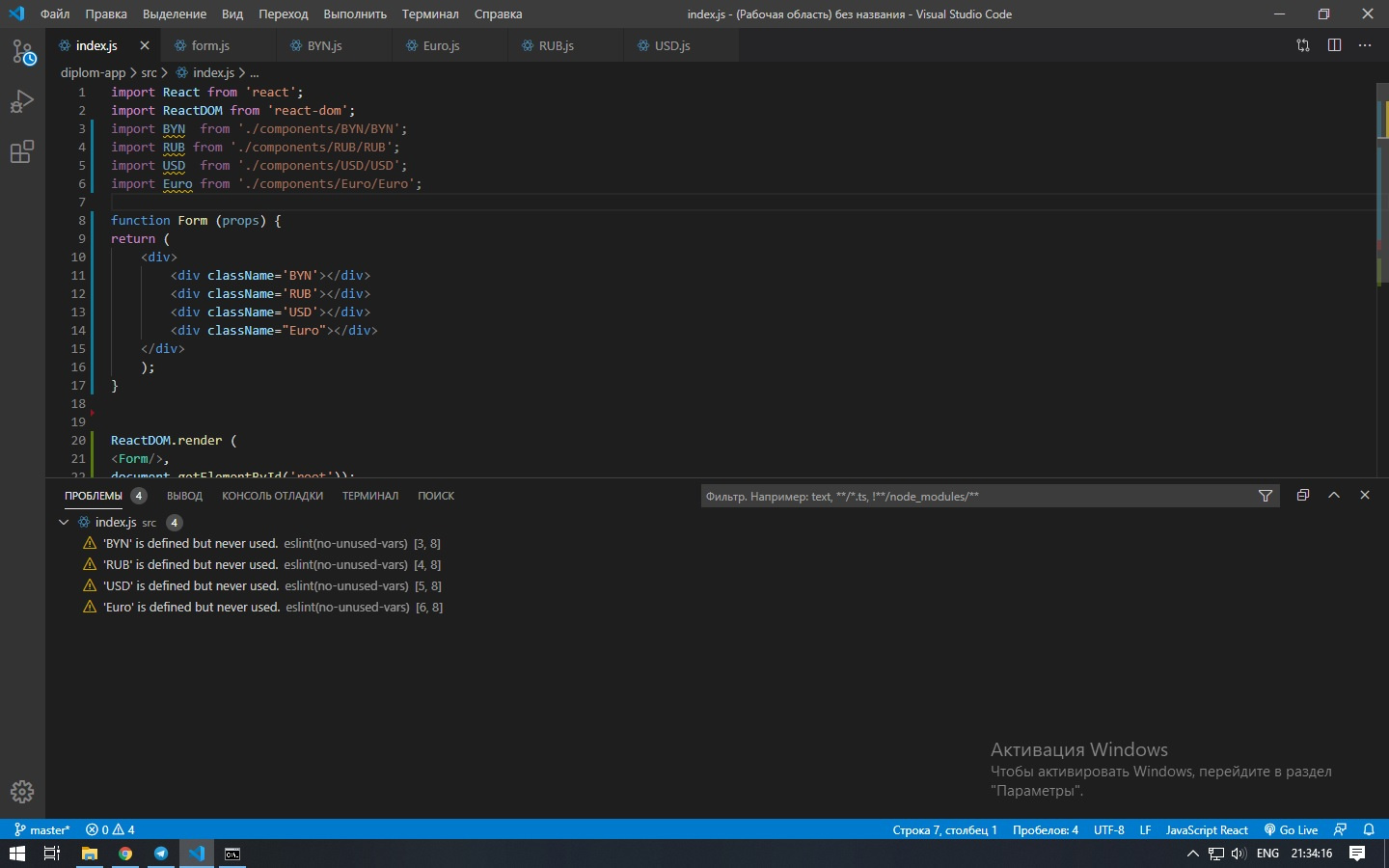Click Go Live in the status bar

coord(1291,829)
